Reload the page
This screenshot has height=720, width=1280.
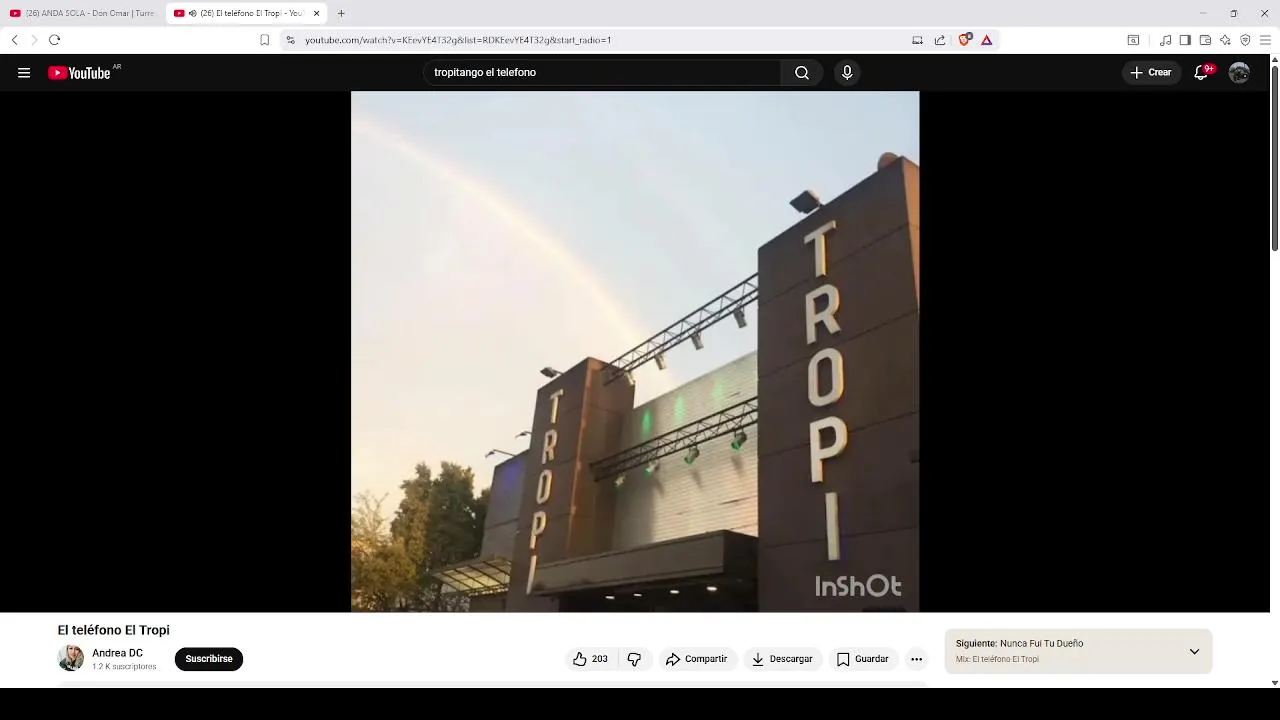[54, 40]
